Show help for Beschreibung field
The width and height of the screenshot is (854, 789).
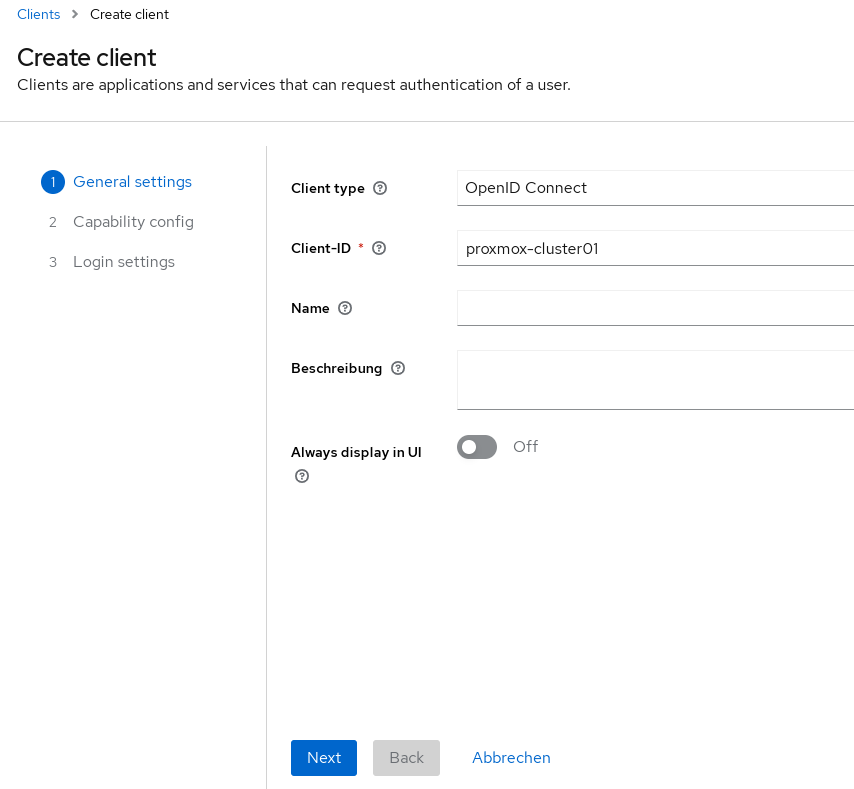point(398,368)
